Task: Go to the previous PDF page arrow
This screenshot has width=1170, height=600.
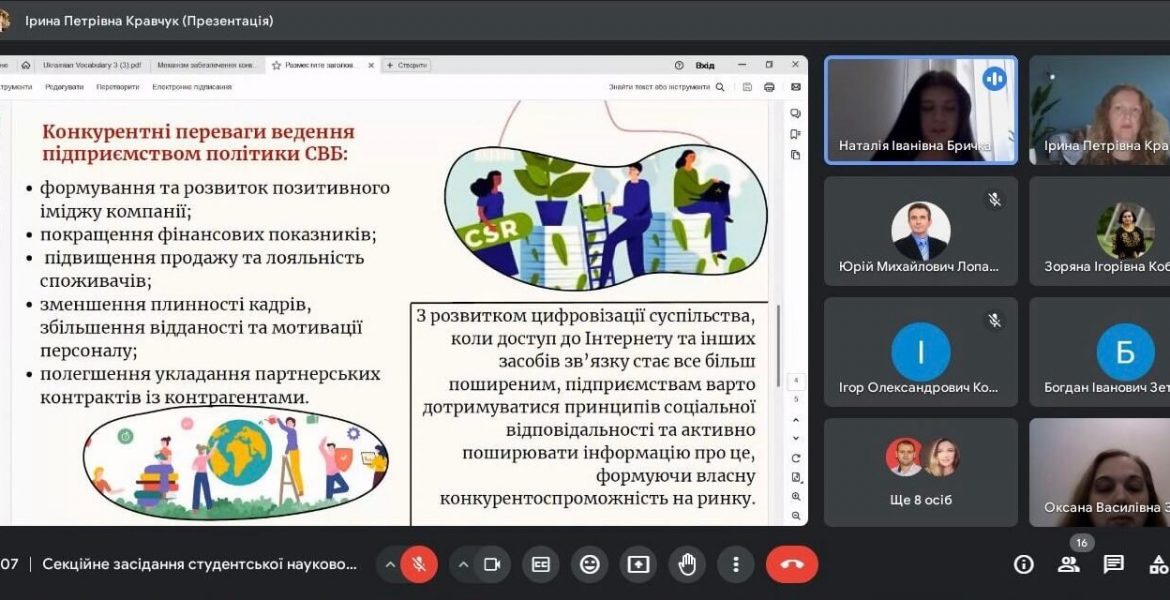Action: click(795, 419)
